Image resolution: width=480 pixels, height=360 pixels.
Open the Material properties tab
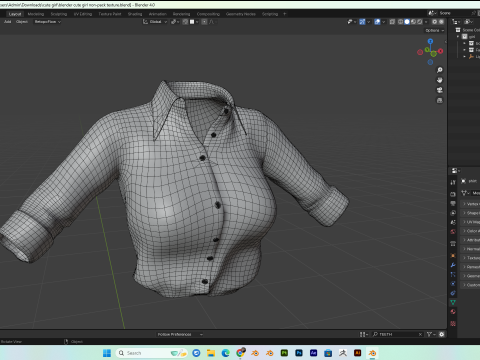pyautogui.click(x=453, y=312)
